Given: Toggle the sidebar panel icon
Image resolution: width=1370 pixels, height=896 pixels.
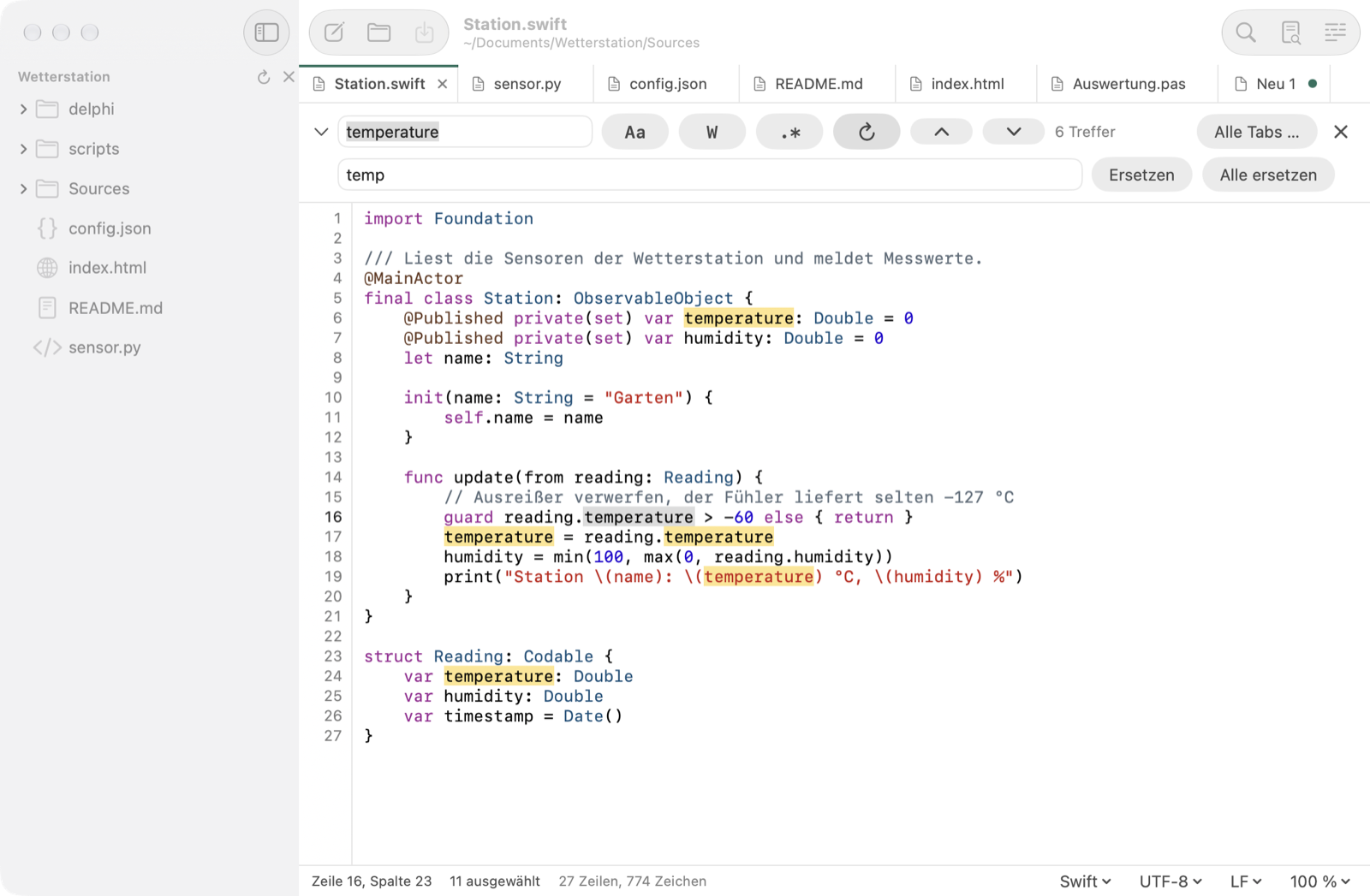Looking at the screenshot, I should point(266,33).
